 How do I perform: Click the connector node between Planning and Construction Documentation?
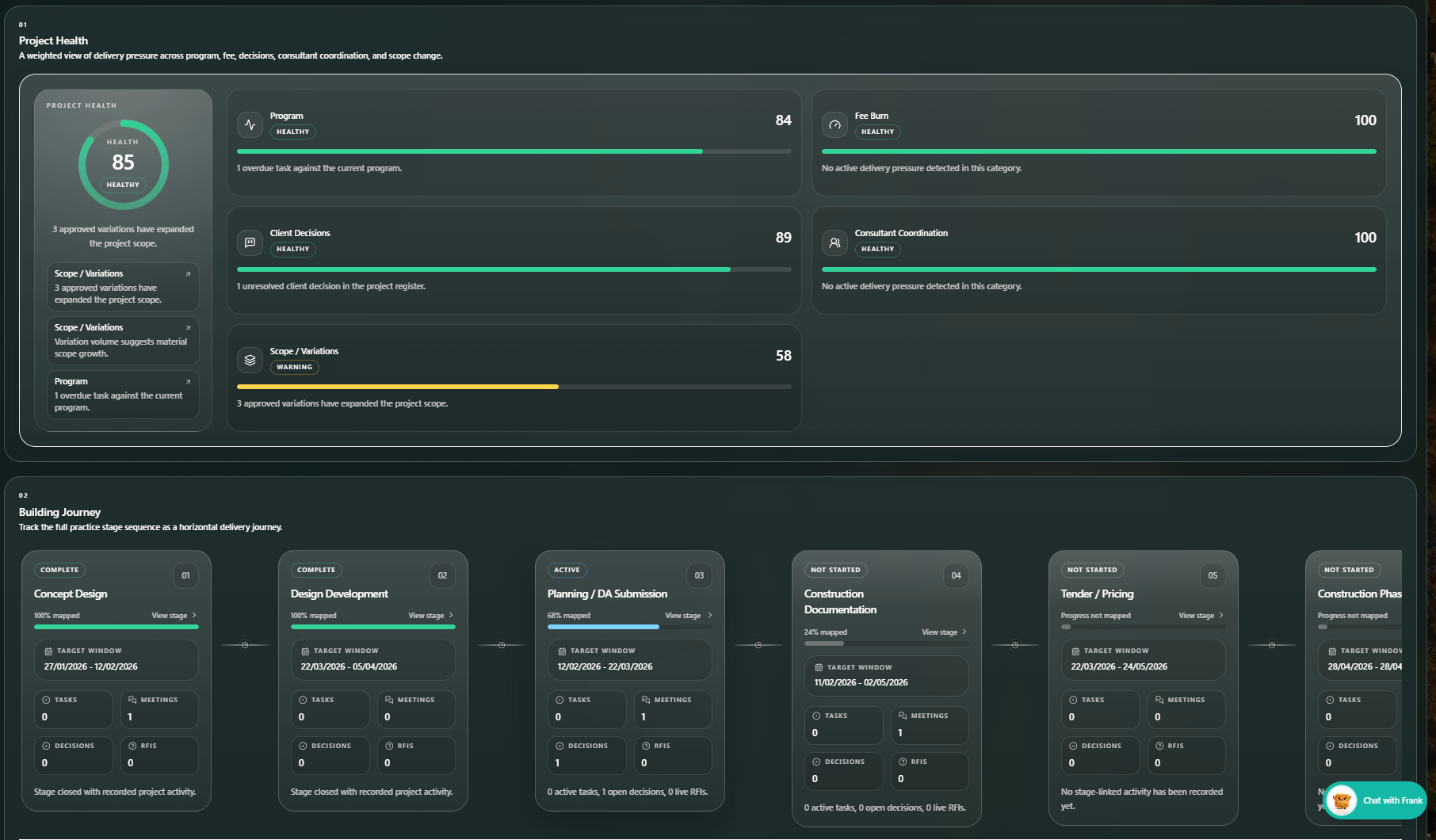pos(757,644)
